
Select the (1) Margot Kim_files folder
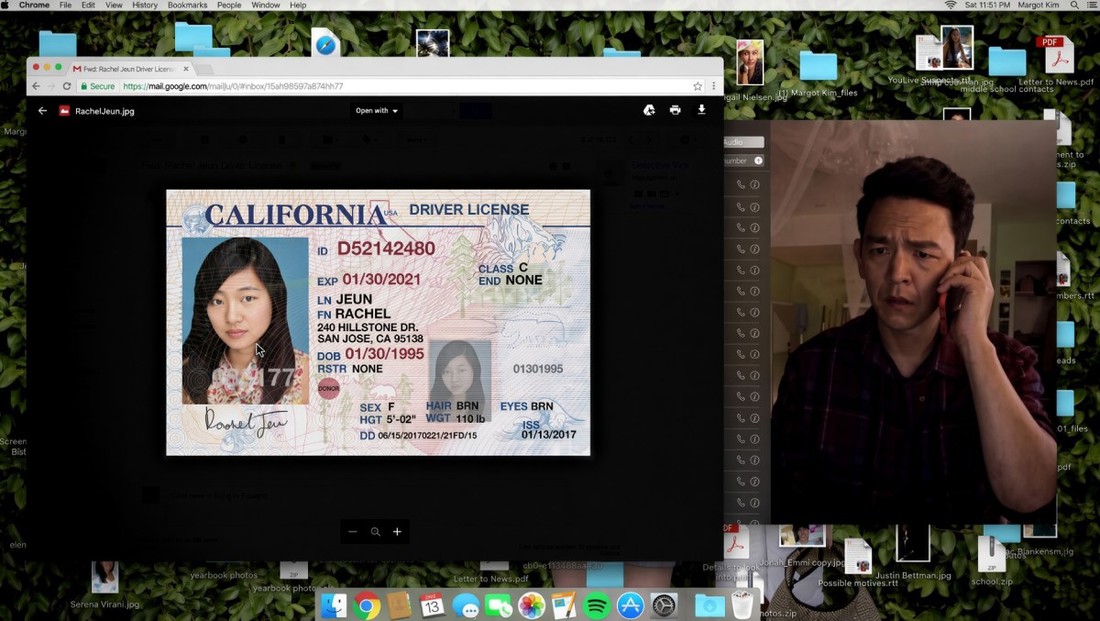818,67
